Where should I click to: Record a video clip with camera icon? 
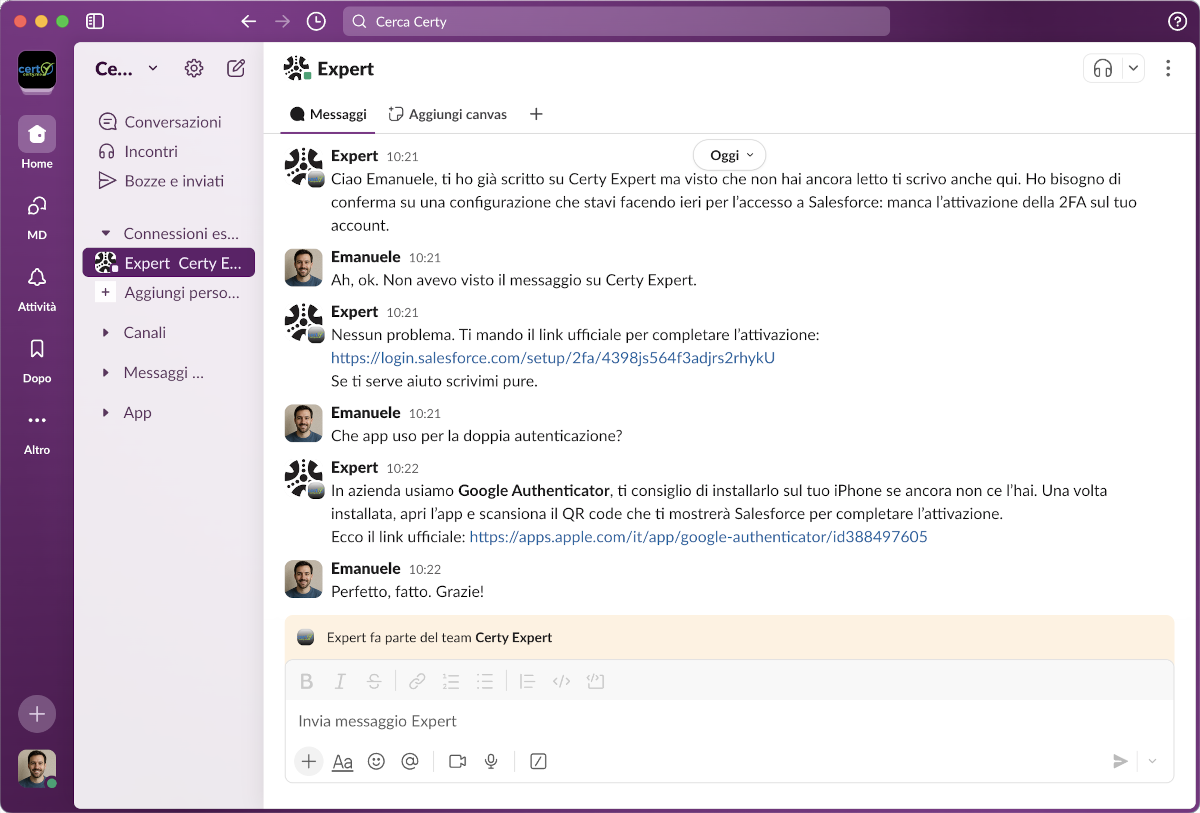click(x=458, y=761)
